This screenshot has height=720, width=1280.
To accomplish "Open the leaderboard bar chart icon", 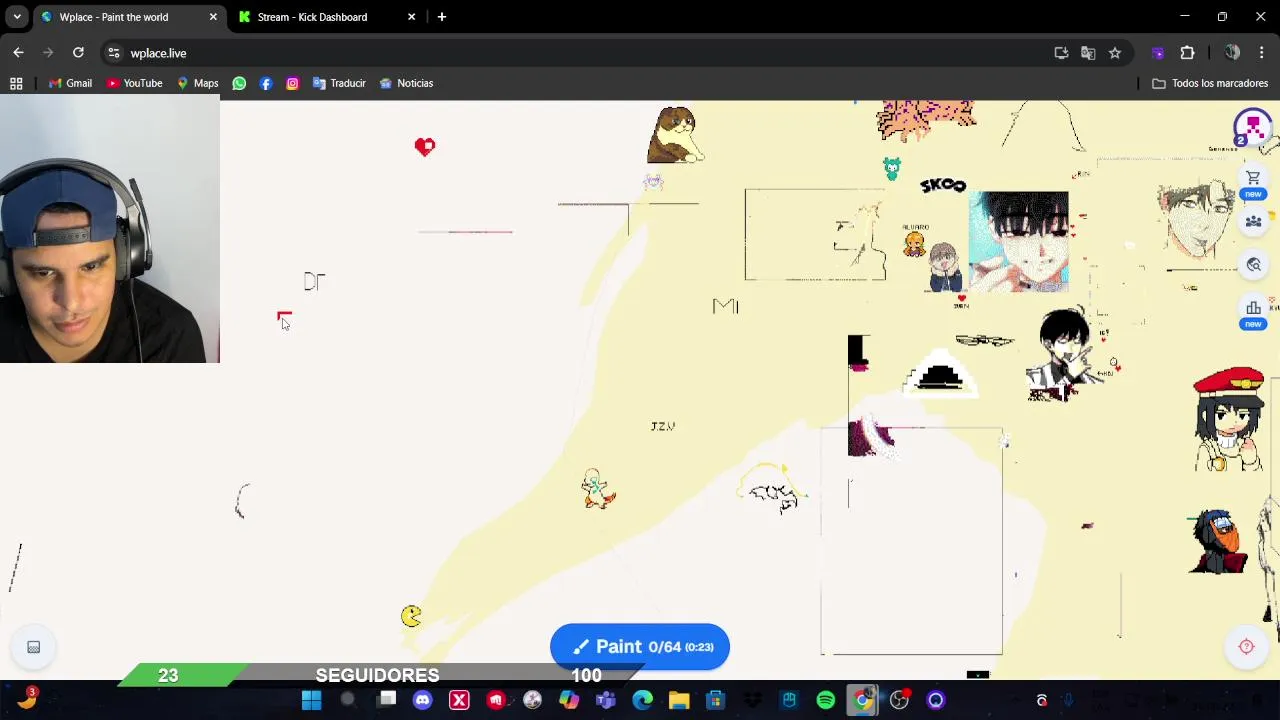I will click(x=1253, y=308).
